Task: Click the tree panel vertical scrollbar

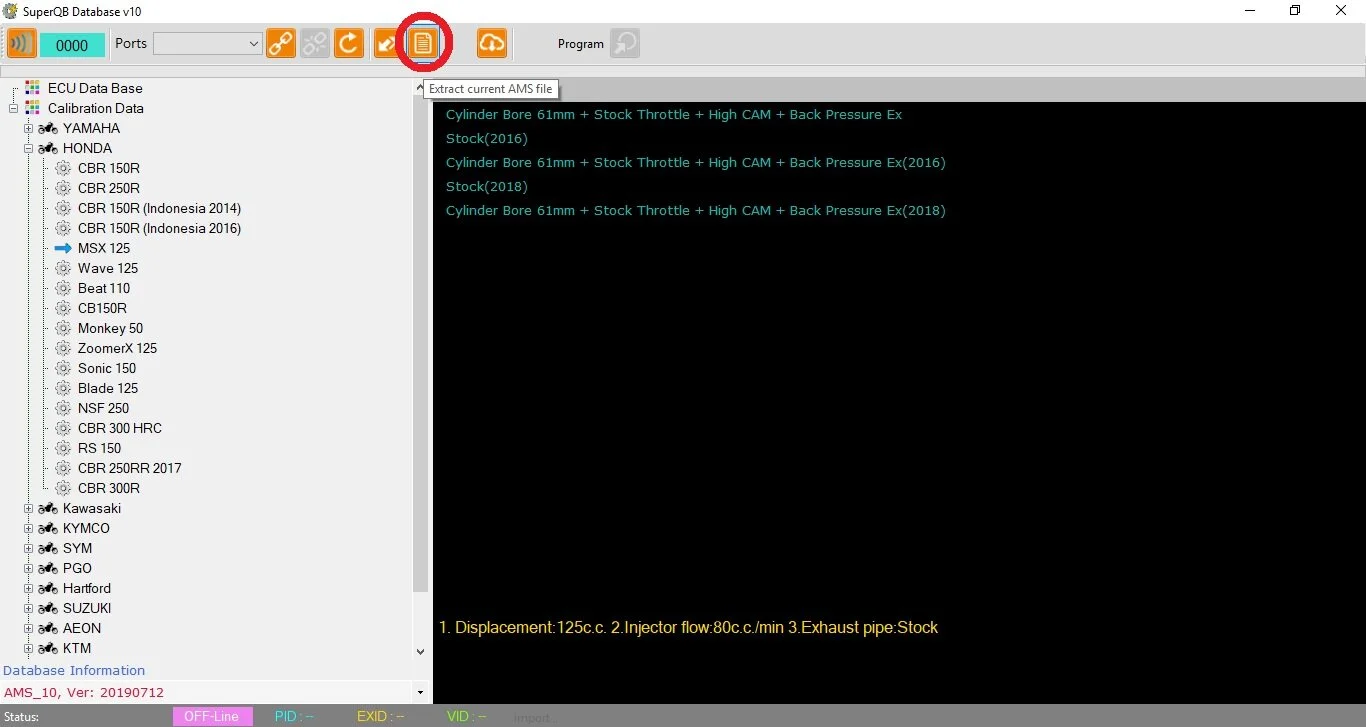Action: (x=420, y=345)
